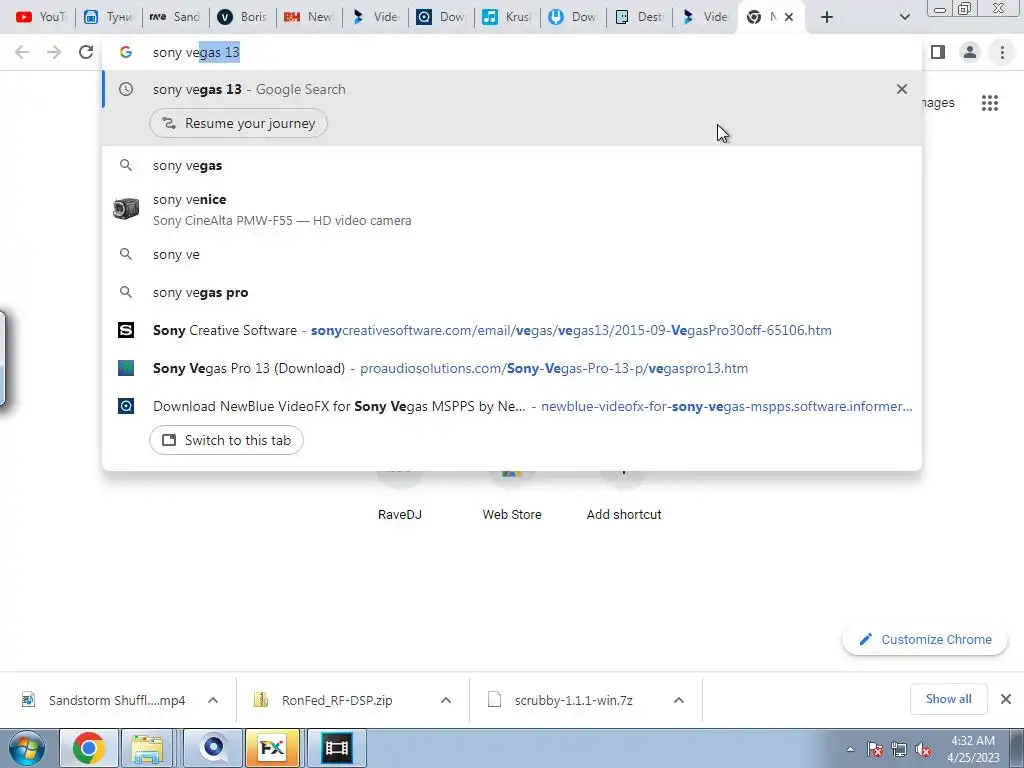Viewport: 1024px width, 768px height.
Task: Click Switch to this tab button
Action: [x=226, y=440]
